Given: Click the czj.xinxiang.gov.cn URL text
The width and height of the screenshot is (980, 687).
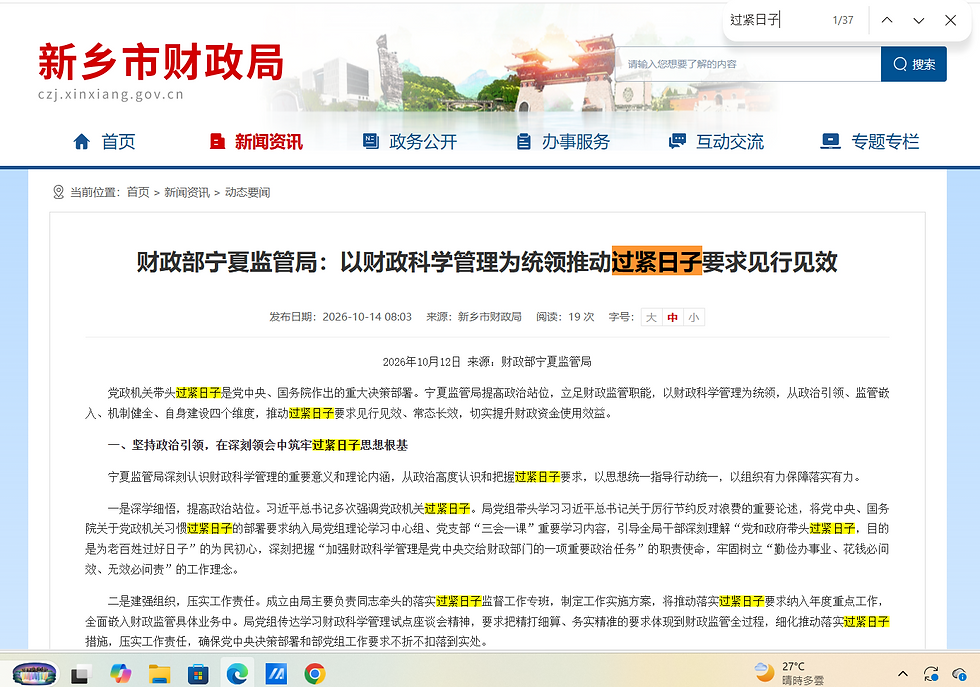Looking at the screenshot, I should click(111, 94).
